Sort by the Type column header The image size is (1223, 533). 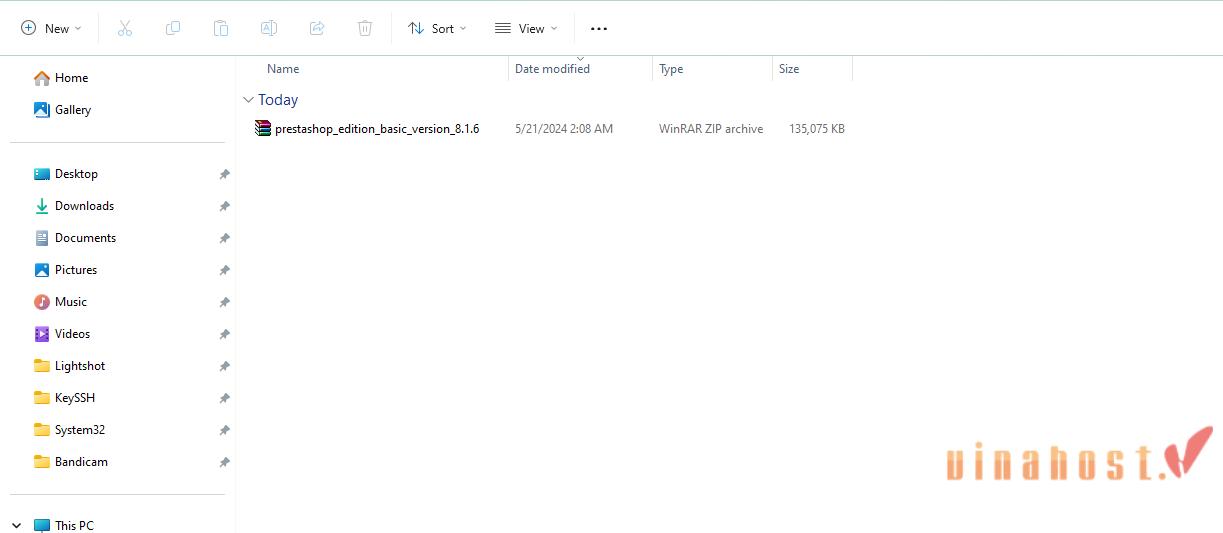click(x=671, y=69)
